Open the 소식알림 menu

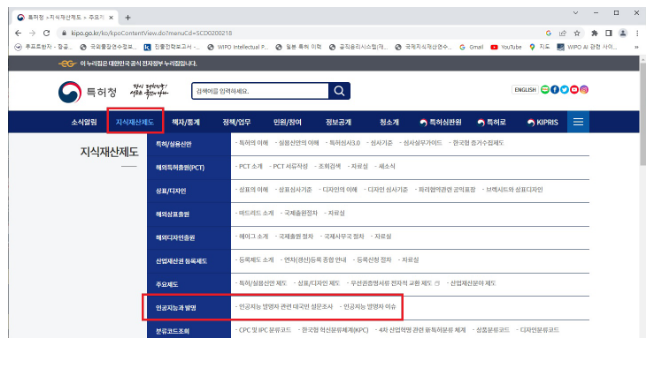[x=84, y=122]
